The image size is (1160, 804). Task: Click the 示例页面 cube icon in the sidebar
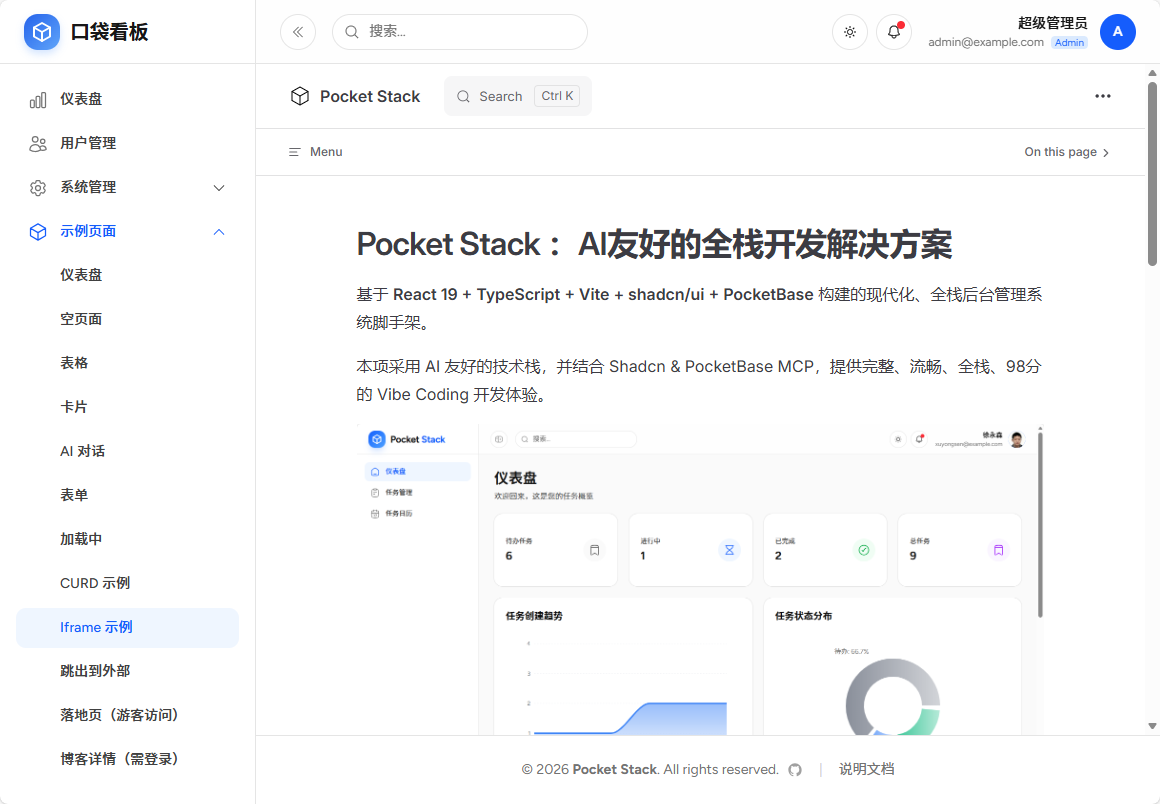[36, 231]
